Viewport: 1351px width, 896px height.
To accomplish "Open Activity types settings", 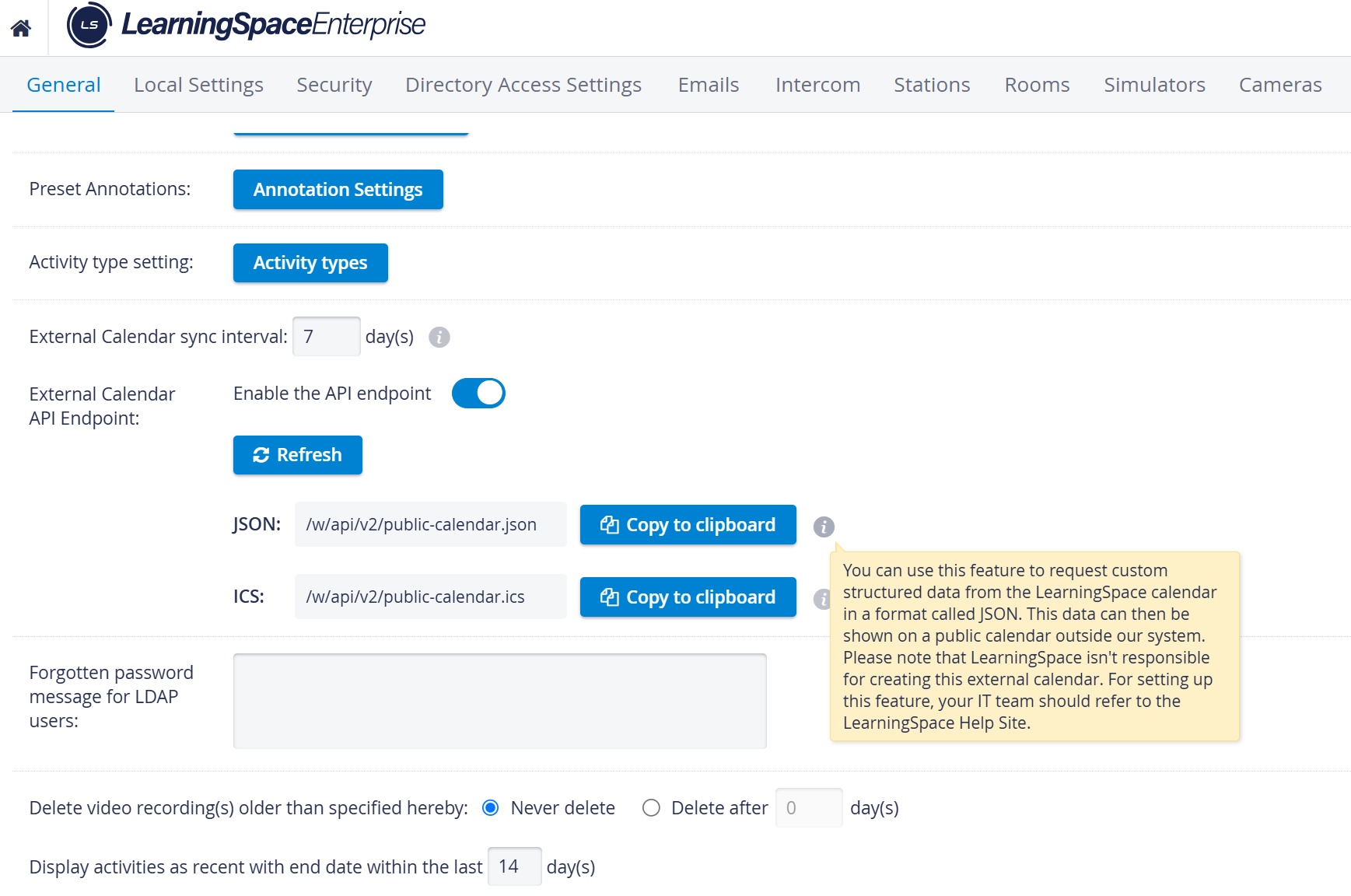I will (x=310, y=263).
